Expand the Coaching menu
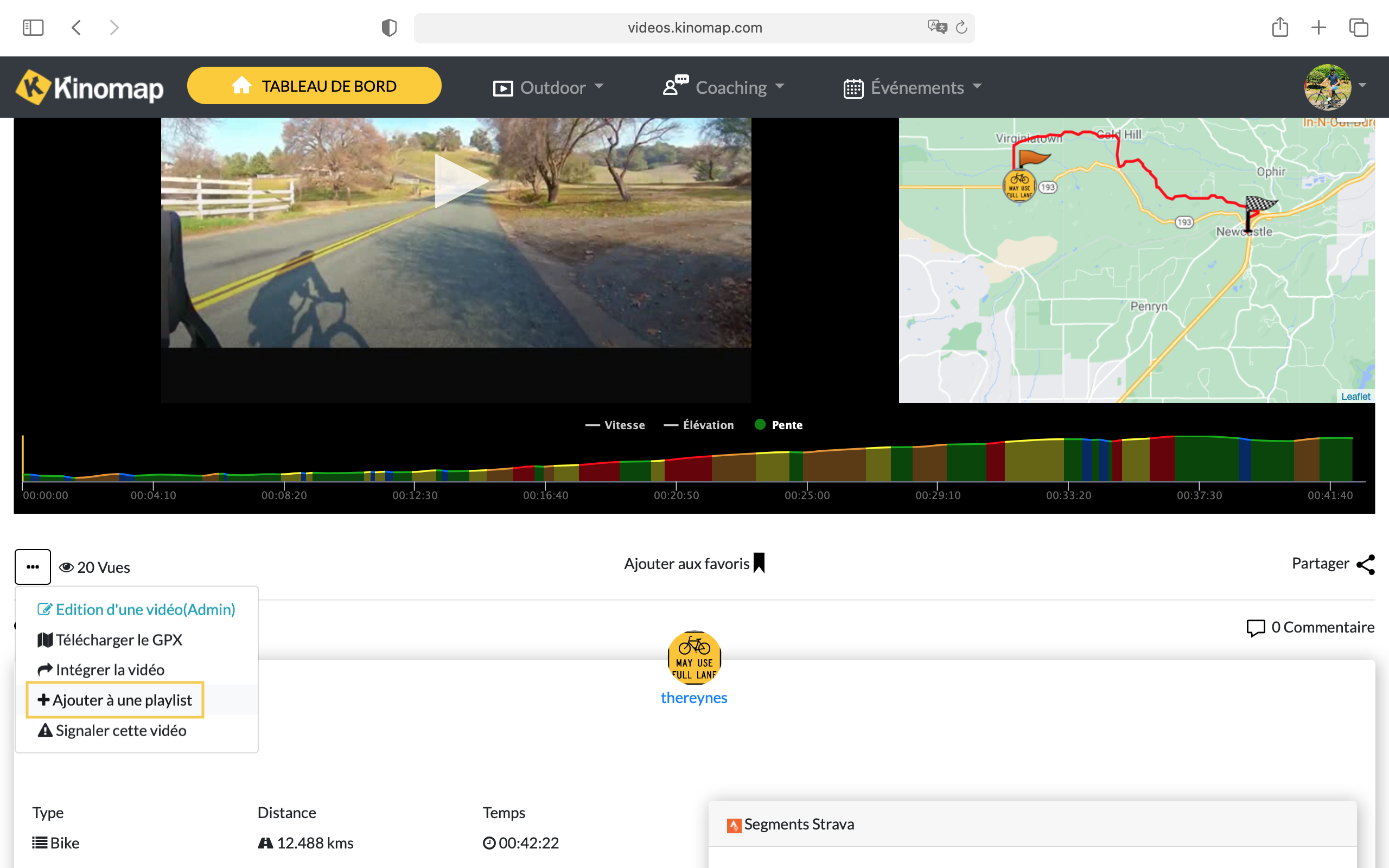1389x868 pixels. (x=723, y=87)
